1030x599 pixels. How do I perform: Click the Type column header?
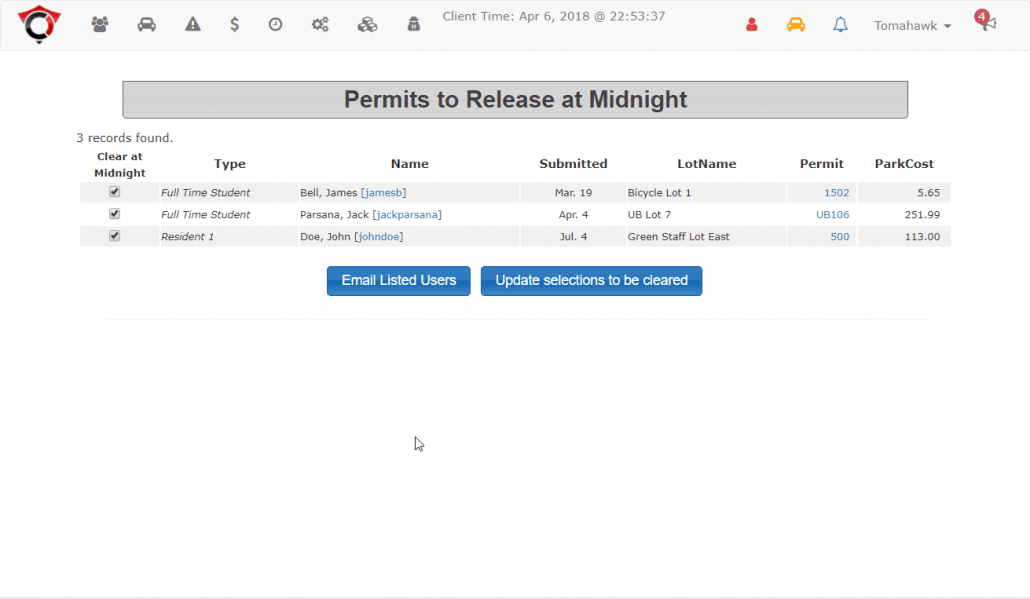click(x=230, y=164)
